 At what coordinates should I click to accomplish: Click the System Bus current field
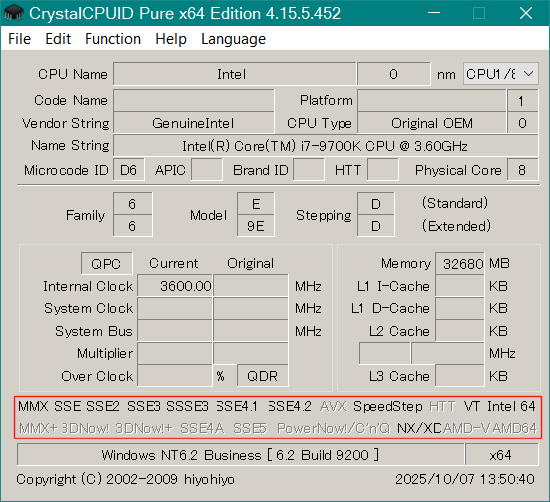click(x=175, y=331)
